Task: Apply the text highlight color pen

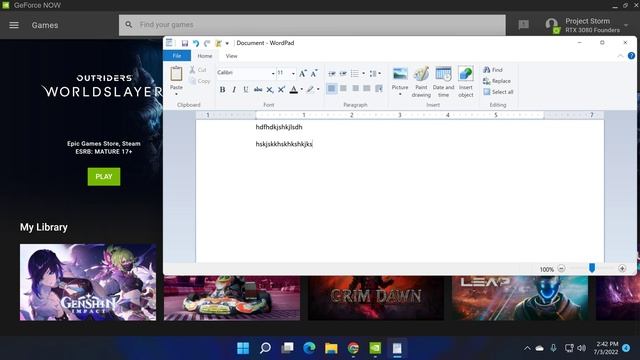Action: pos(311,89)
